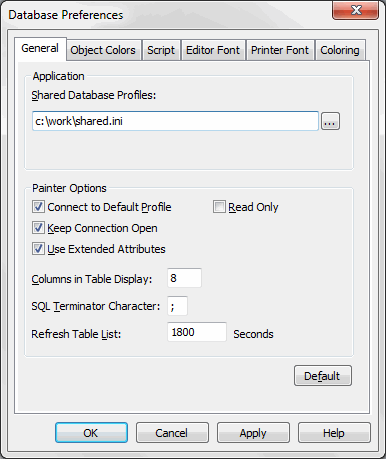Focus the Shared Database Profiles path field
The height and width of the screenshot is (459, 386).
pyautogui.click(x=175, y=121)
